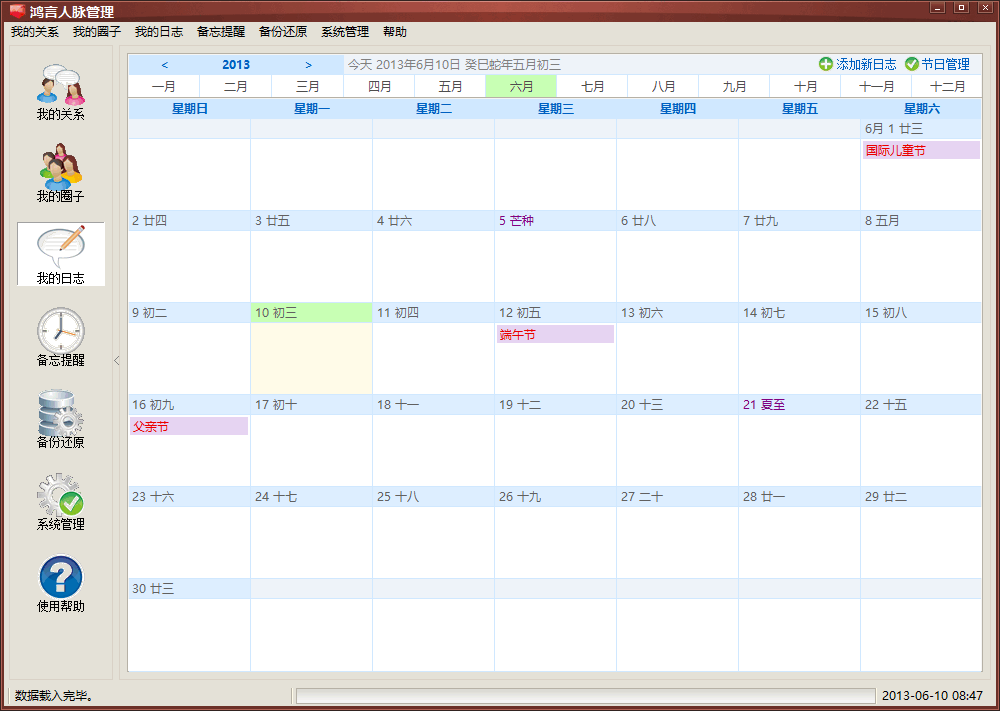Open 备忘提醒 clock icon
This screenshot has height=711, width=1000.
click(x=61, y=330)
